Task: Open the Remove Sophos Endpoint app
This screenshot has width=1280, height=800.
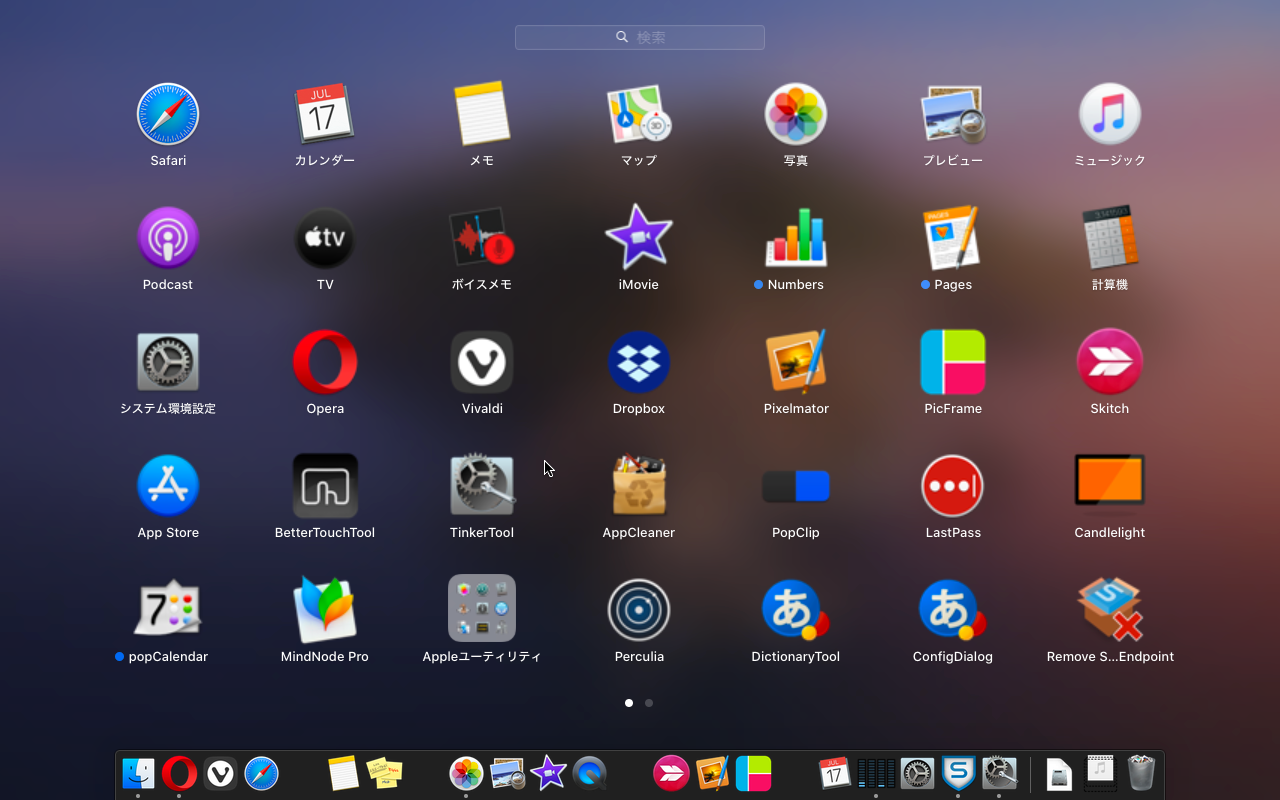Action: [1110, 610]
